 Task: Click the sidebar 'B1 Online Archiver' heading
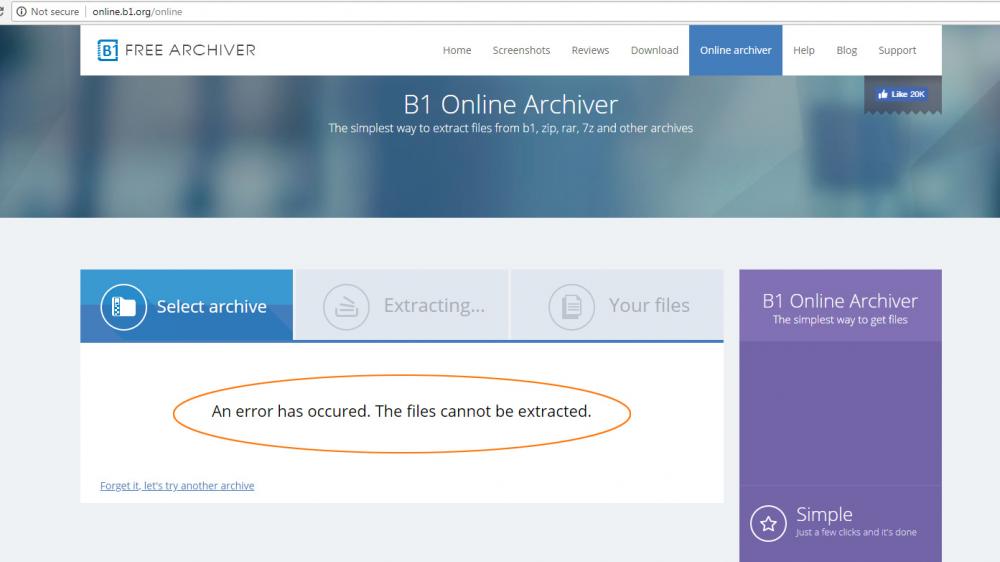coord(840,300)
